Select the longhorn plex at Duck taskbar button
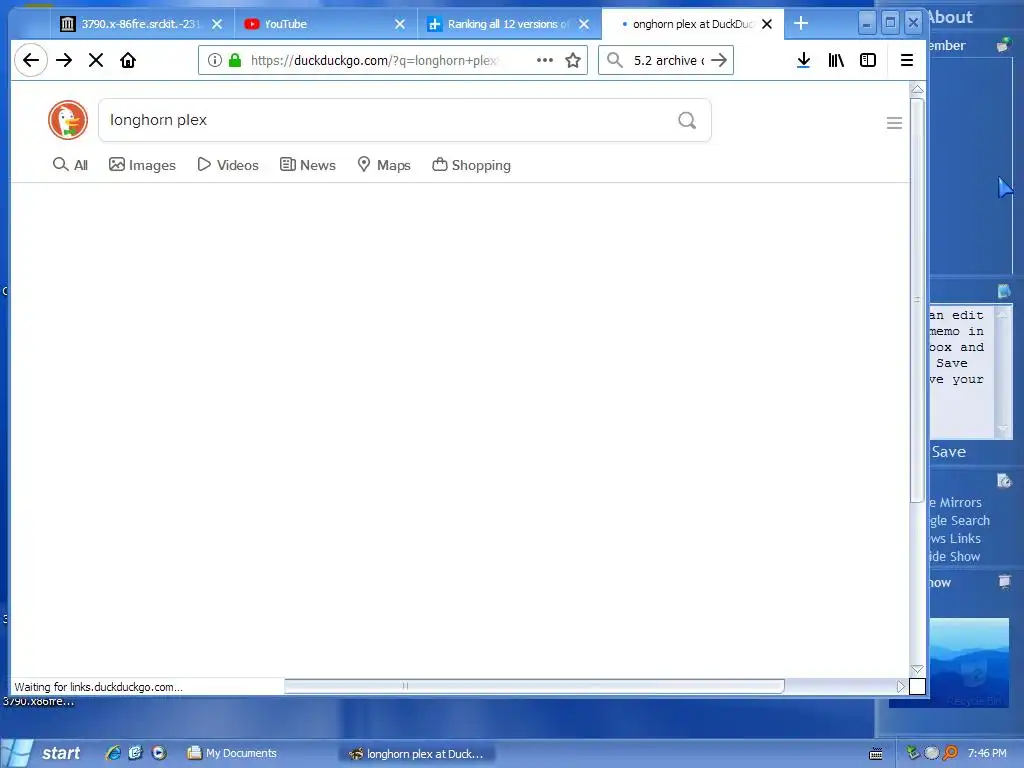 417,754
